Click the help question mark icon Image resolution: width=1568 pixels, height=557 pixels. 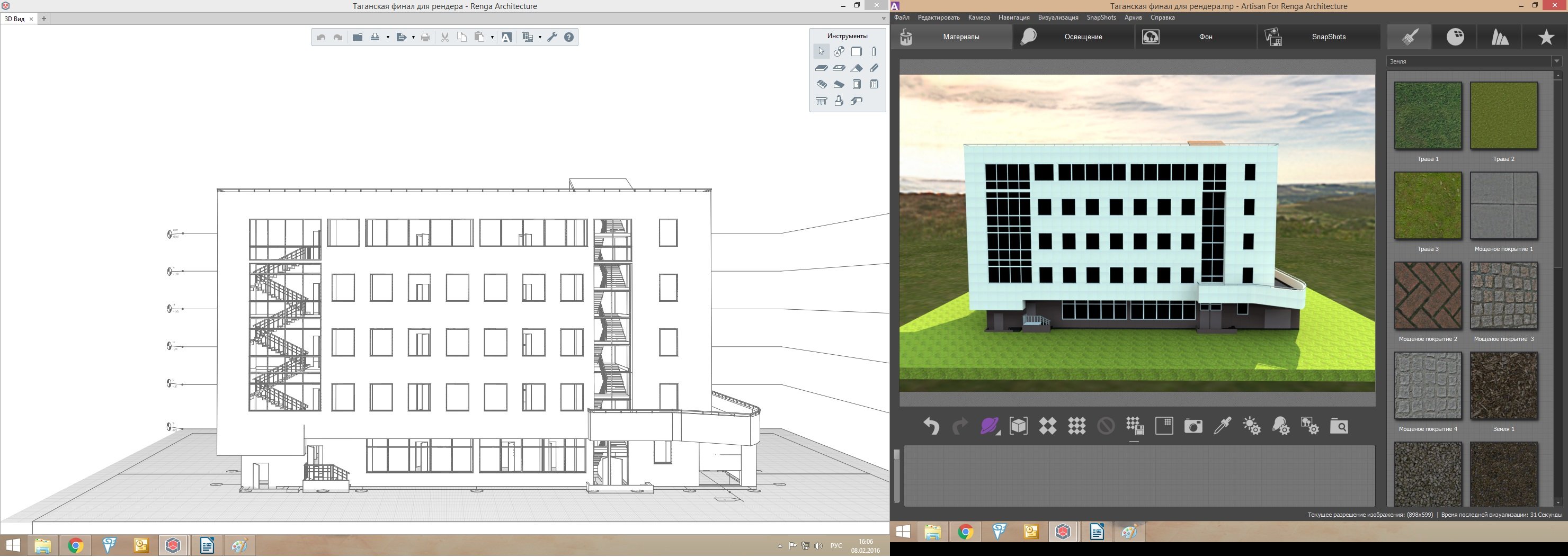[569, 37]
